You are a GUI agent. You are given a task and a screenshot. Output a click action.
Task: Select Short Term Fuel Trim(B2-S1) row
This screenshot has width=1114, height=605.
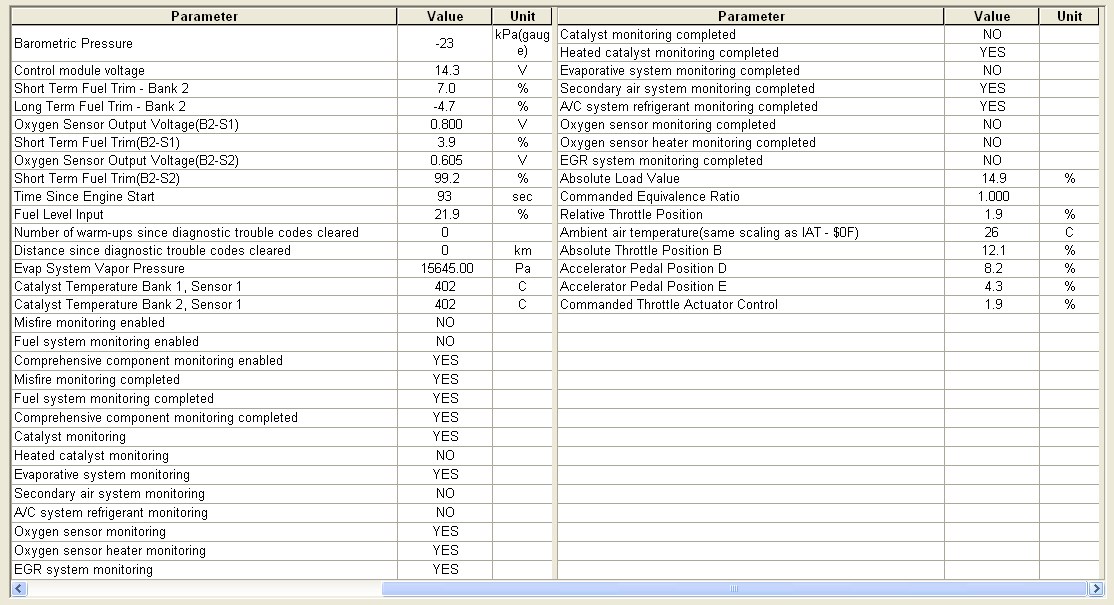point(281,142)
